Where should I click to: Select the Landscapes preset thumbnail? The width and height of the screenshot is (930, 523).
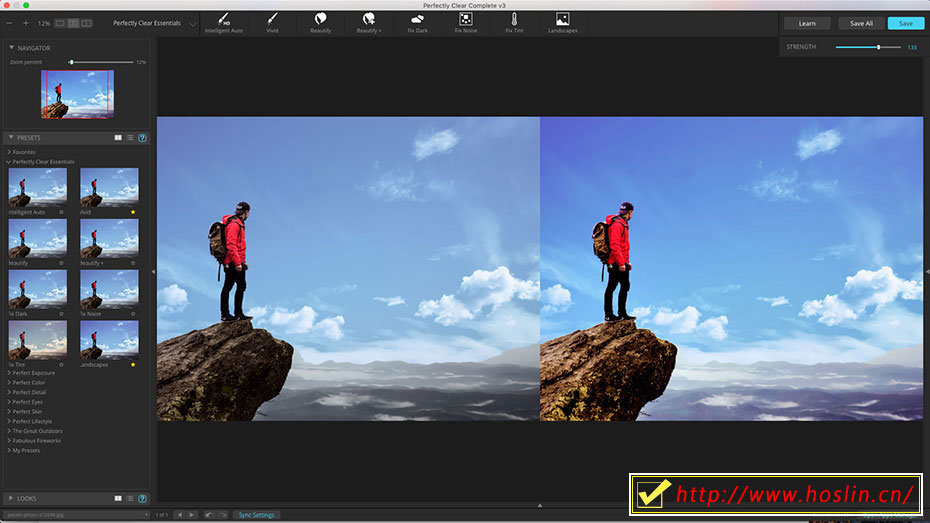click(x=109, y=340)
